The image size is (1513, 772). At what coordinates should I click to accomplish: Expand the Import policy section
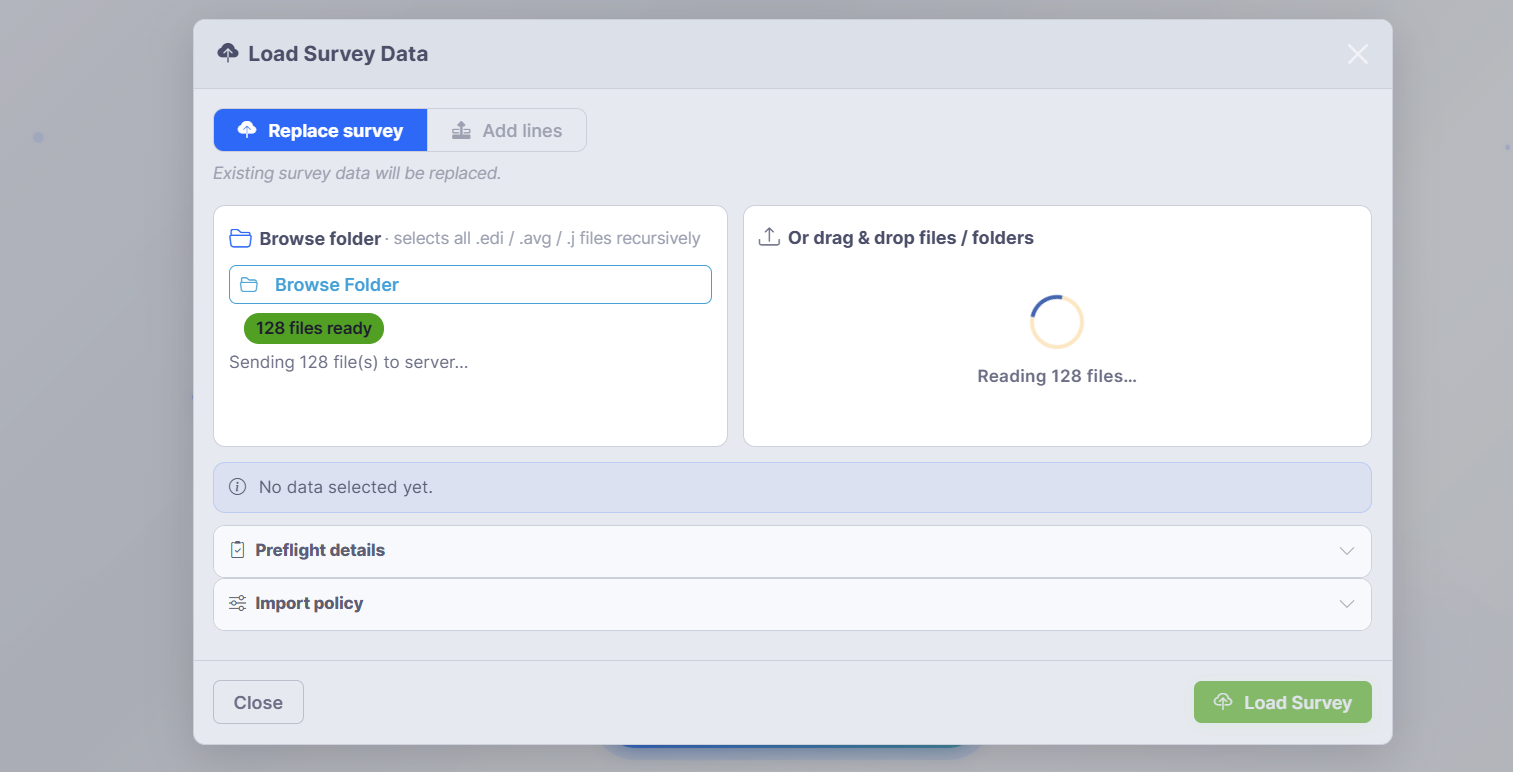pyautogui.click(x=792, y=604)
